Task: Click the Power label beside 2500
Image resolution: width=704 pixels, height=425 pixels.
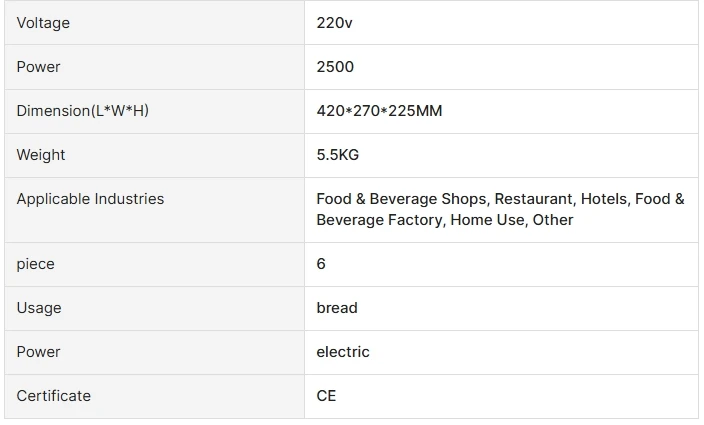Action: [38, 67]
